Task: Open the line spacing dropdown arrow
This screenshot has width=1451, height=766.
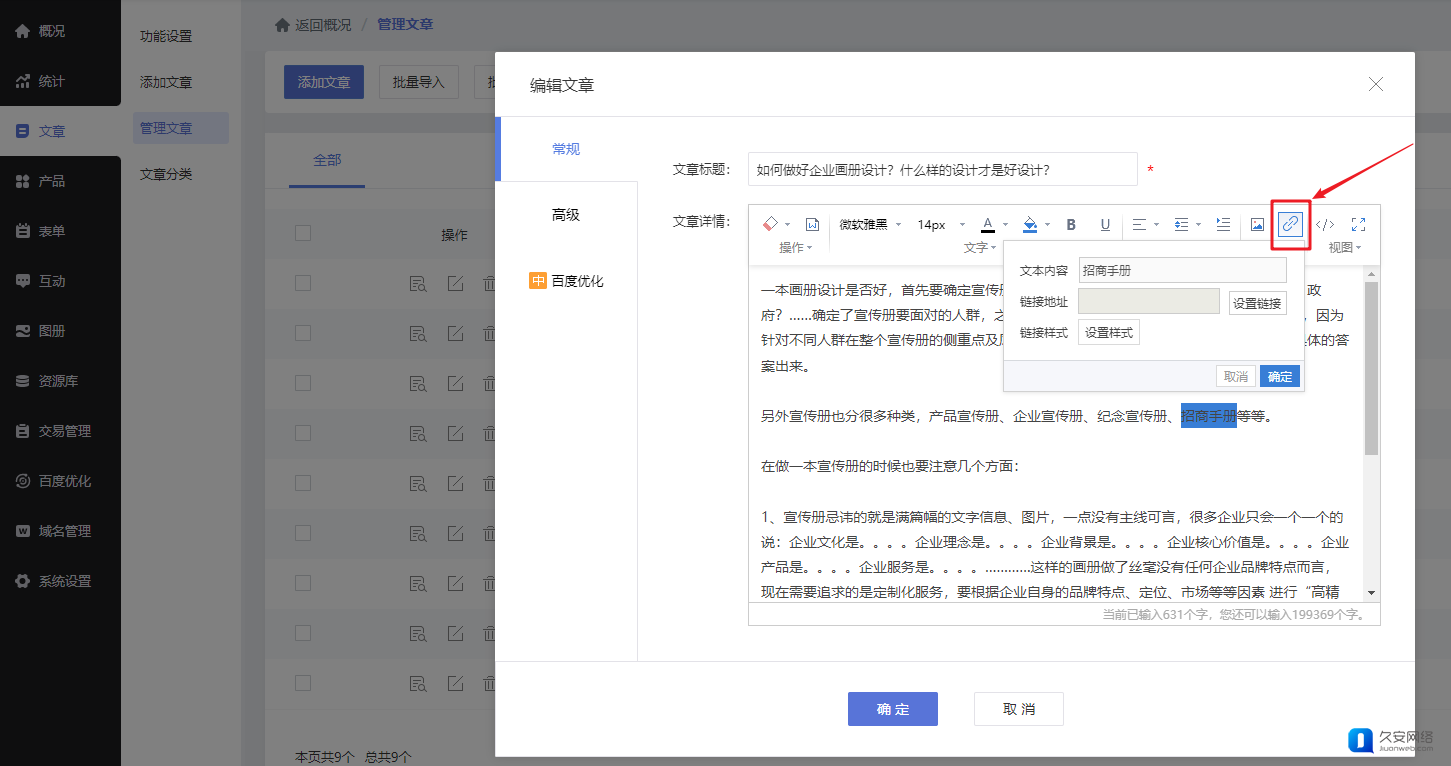Action: [1198, 225]
